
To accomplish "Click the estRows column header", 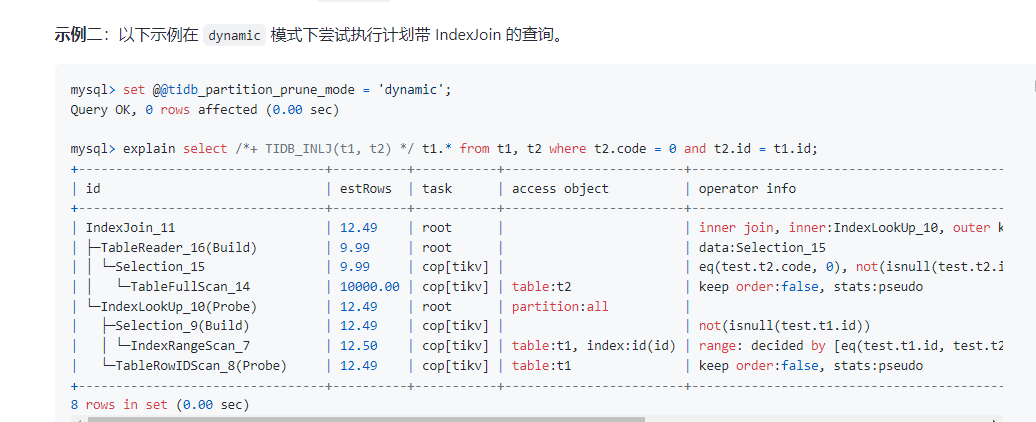I will [365, 188].
